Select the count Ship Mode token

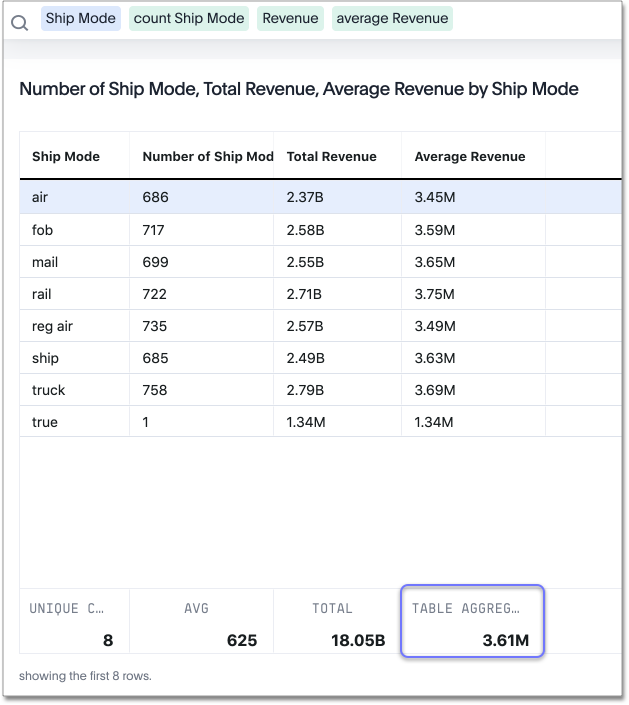click(x=189, y=19)
